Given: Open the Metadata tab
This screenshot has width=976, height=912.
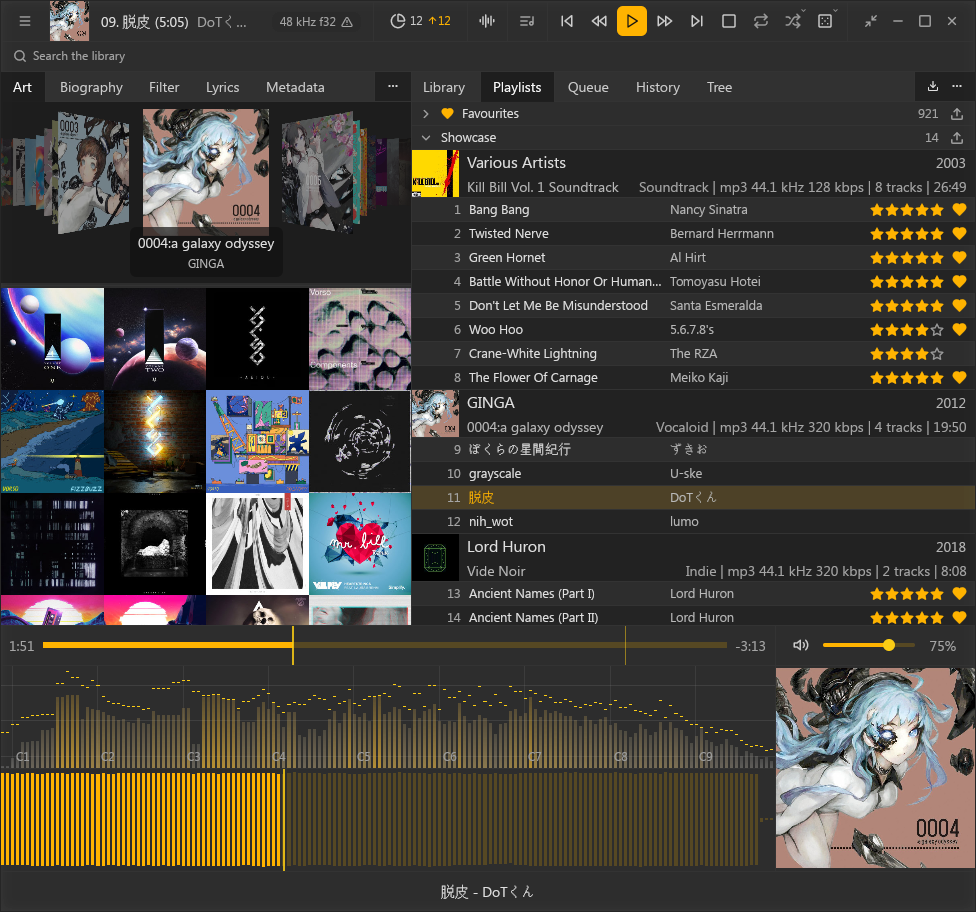Looking at the screenshot, I should [295, 87].
